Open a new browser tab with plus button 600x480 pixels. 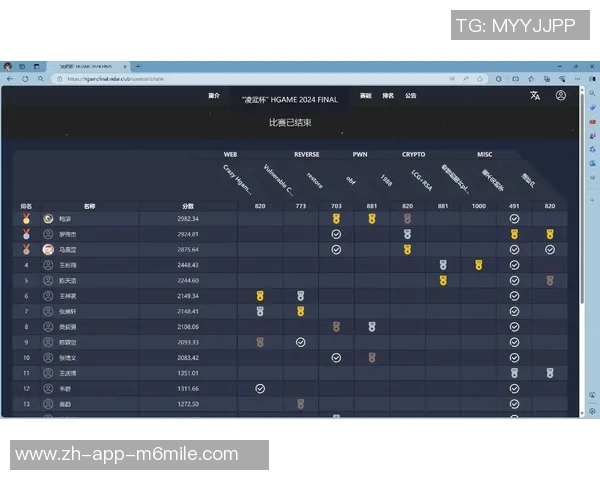click(137, 66)
